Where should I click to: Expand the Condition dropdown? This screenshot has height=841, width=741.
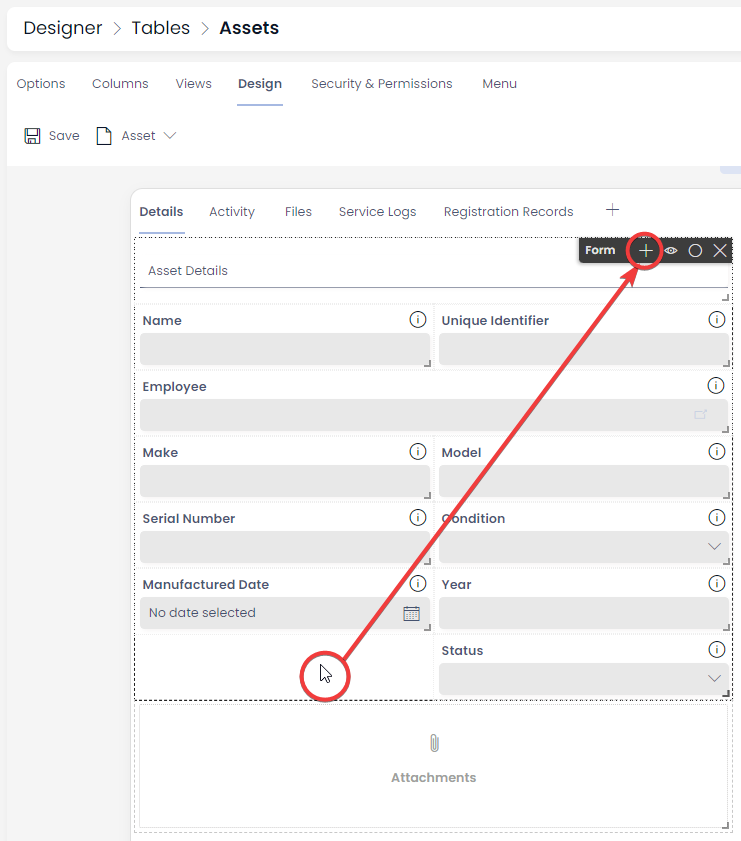point(714,547)
